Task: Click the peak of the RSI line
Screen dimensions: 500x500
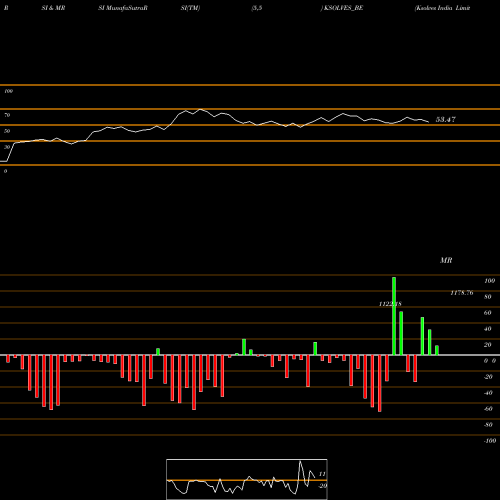Action: 200,109
